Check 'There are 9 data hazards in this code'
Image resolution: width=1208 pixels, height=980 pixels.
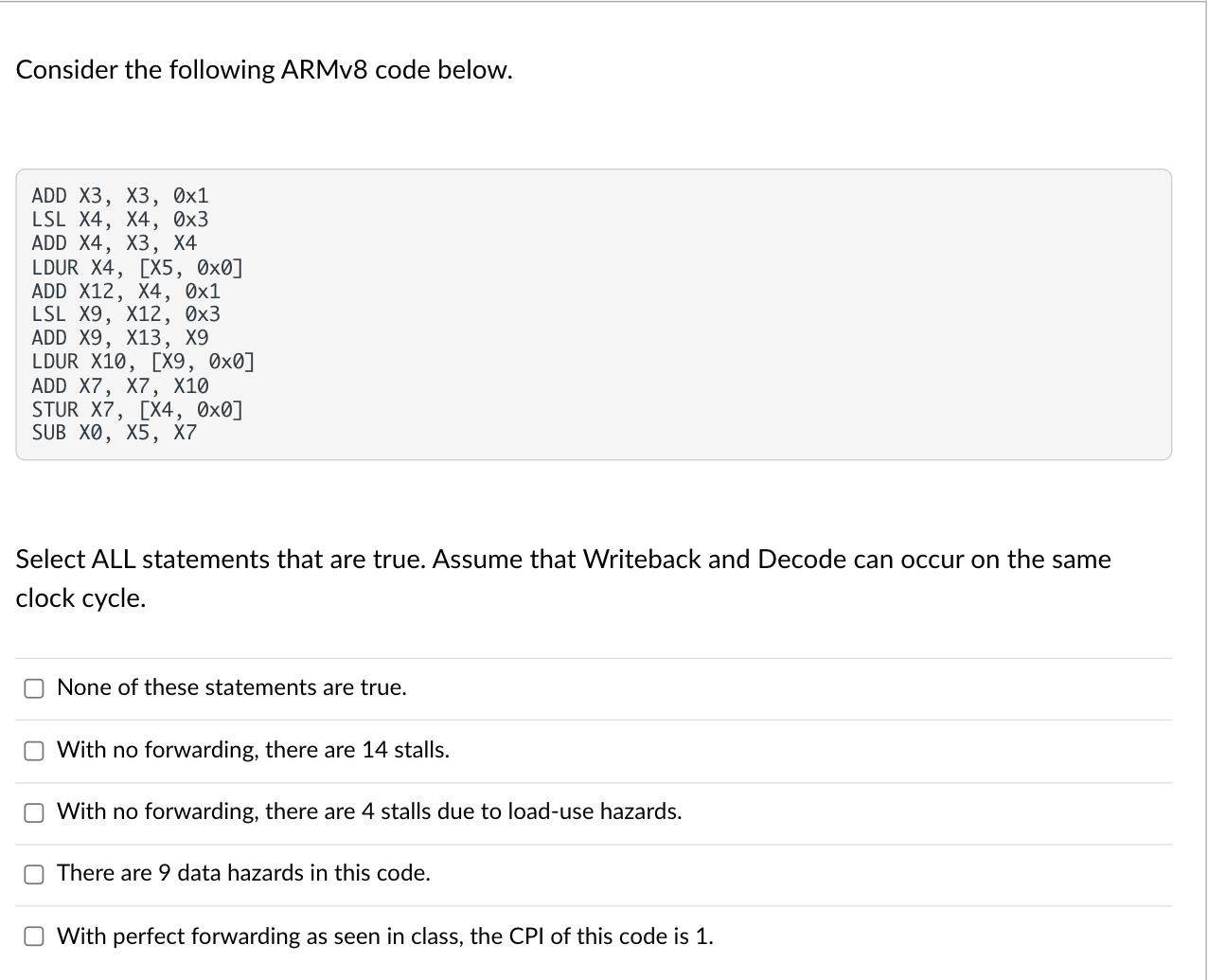[x=34, y=874]
